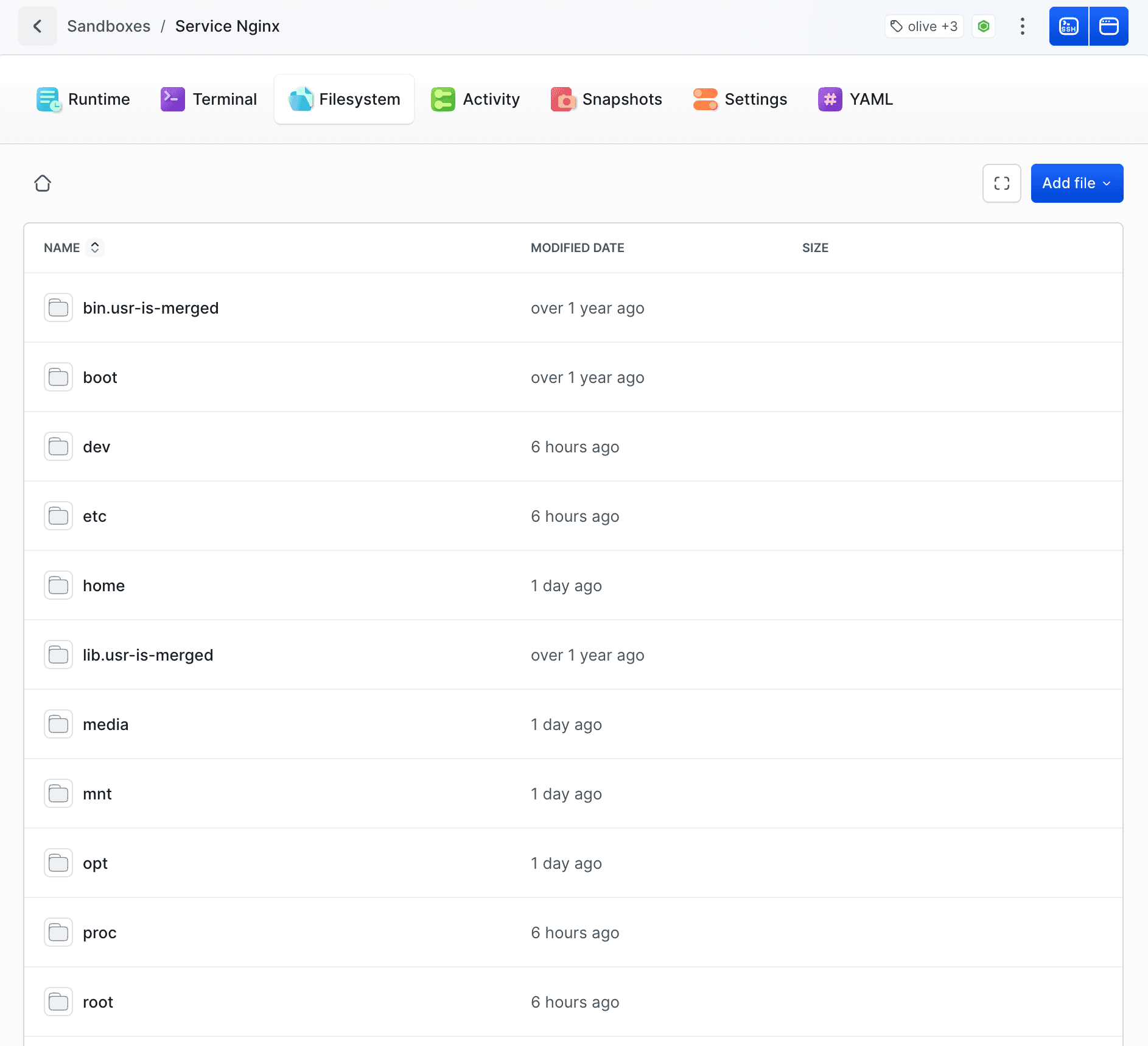This screenshot has width=1148, height=1046.
Task: Select the YAML tab
Action: click(855, 99)
